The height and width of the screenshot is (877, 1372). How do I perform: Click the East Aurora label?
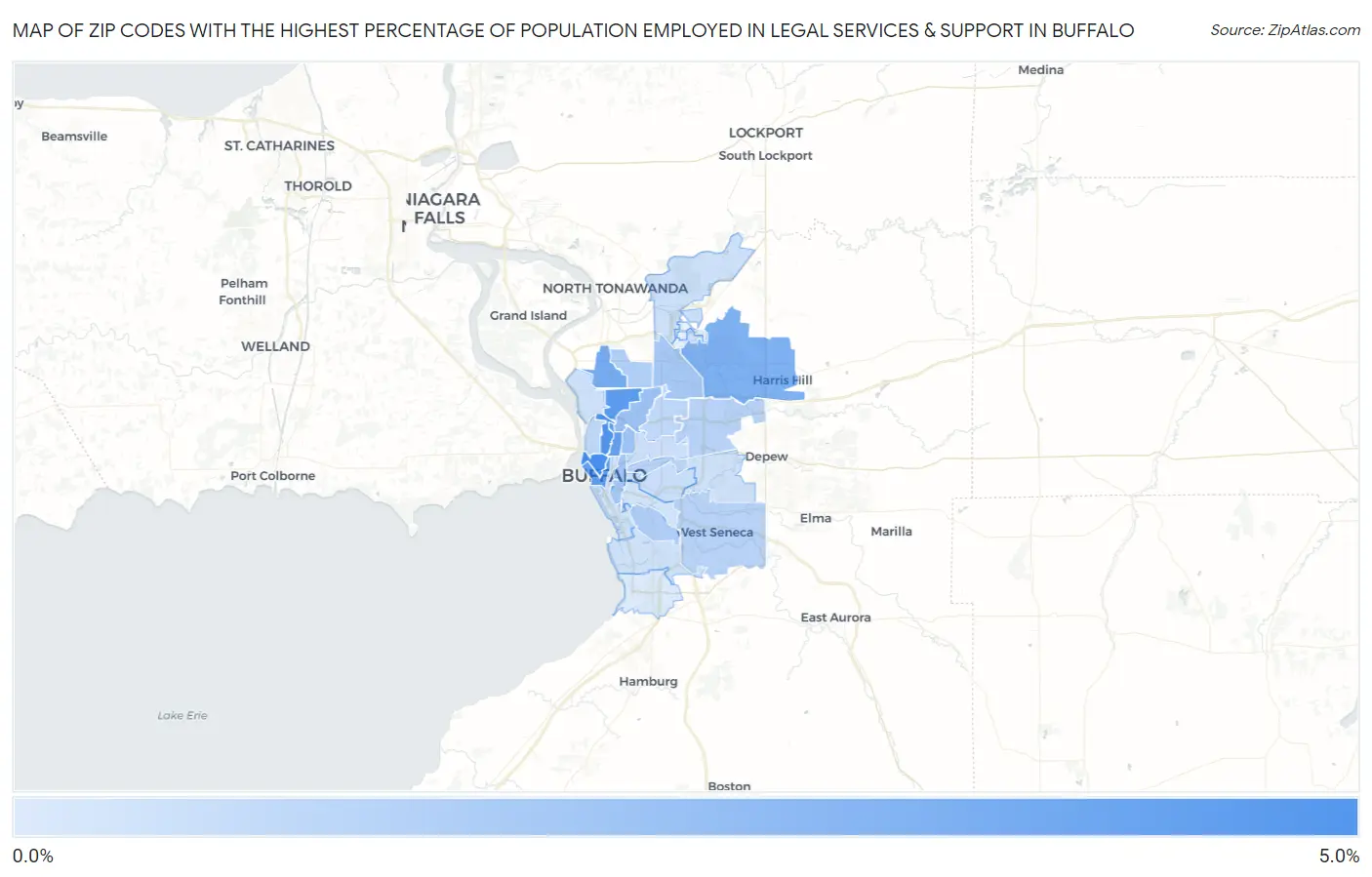835,618
